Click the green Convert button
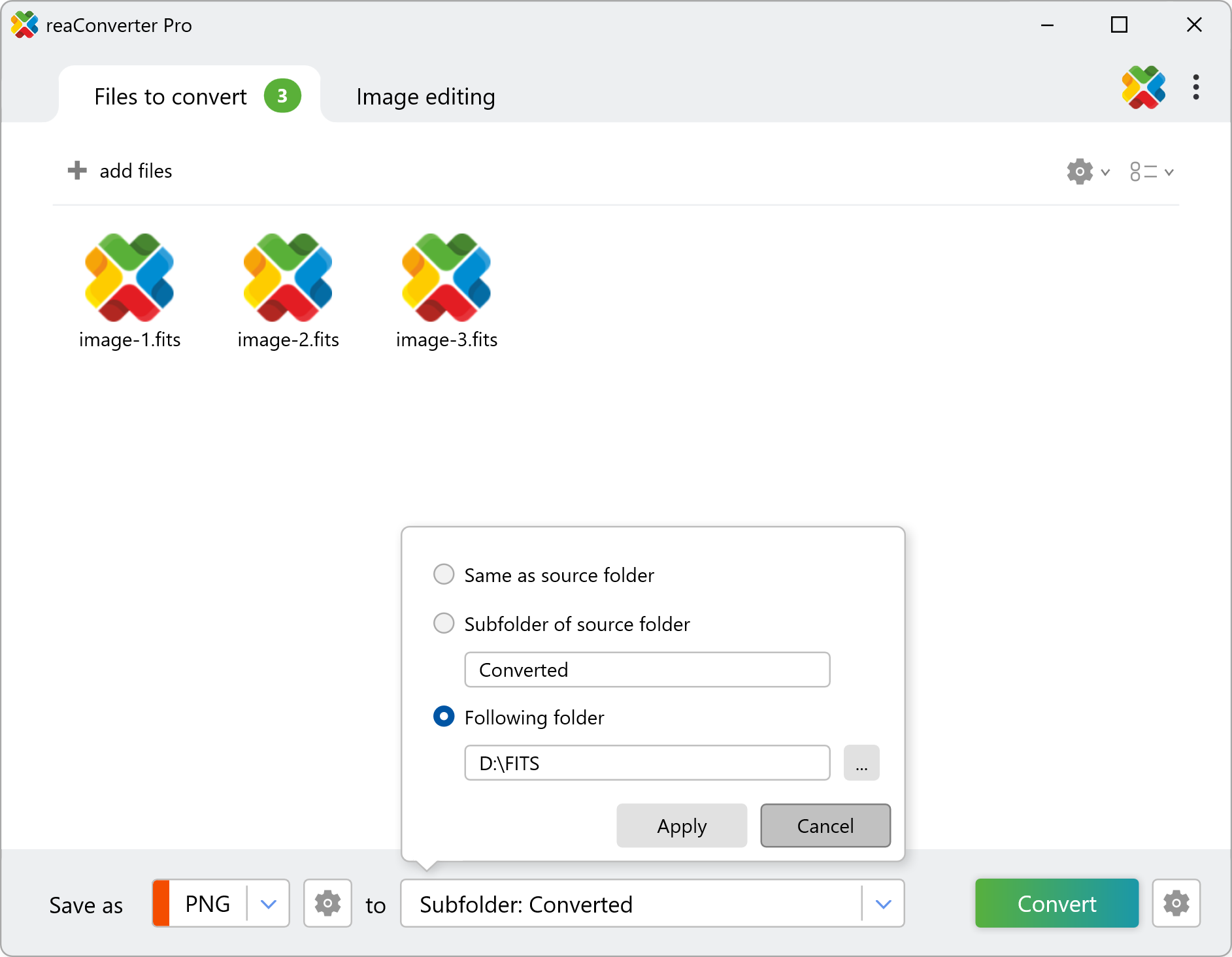Image resolution: width=1232 pixels, height=957 pixels. (x=1056, y=903)
